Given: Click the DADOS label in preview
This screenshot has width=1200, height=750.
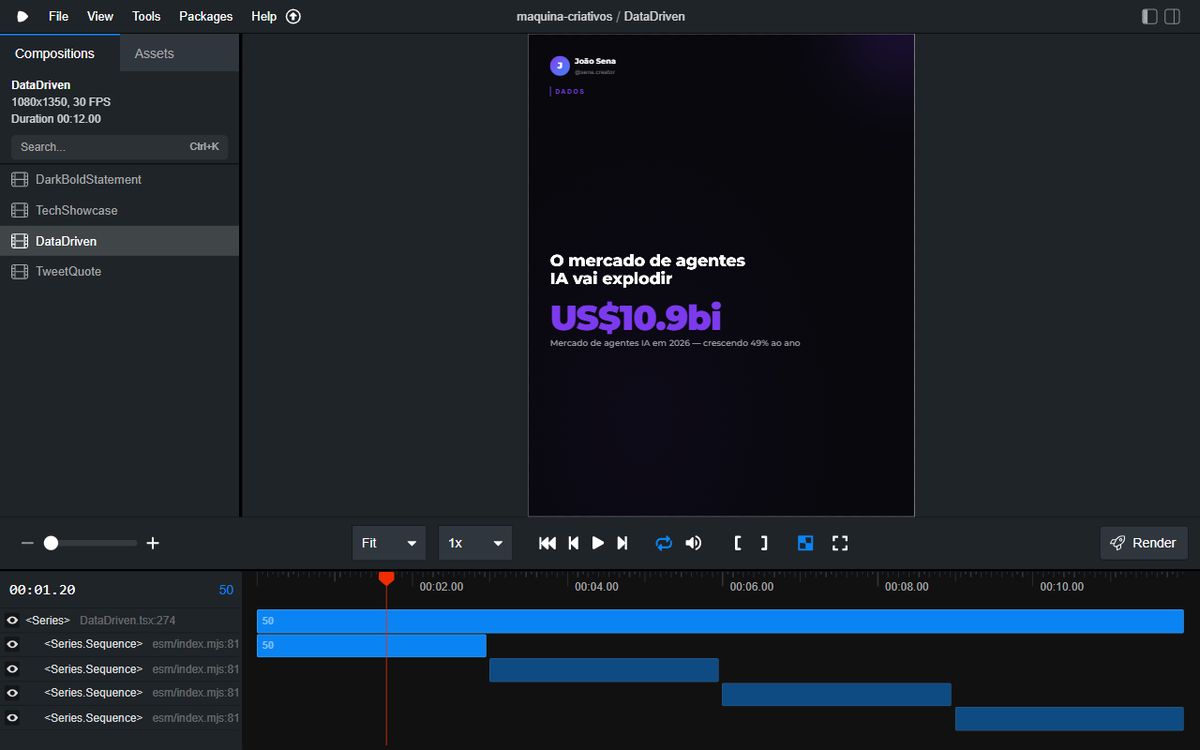Looking at the screenshot, I should point(570,91).
